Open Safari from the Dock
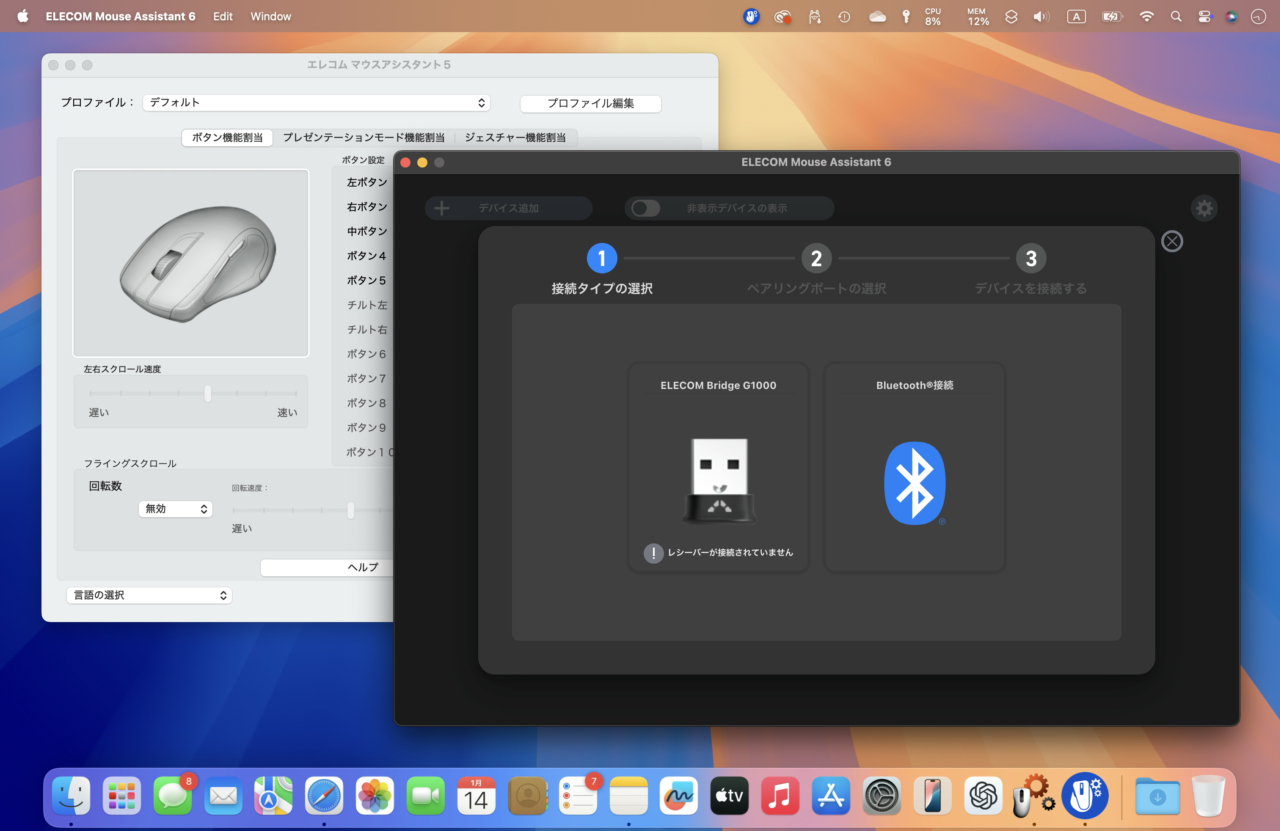The image size is (1280, 831). click(325, 796)
